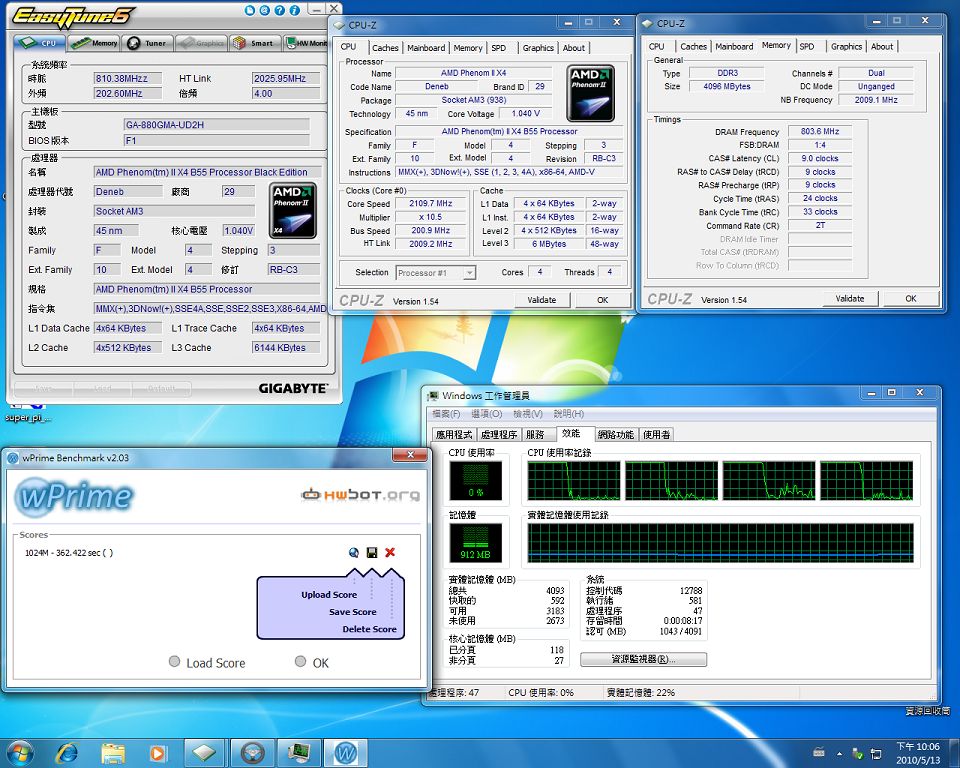Image resolution: width=960 pixels, height=768 pixels.
Task: Click OK in CPU-Z memory-timings window
Action: 910,299
